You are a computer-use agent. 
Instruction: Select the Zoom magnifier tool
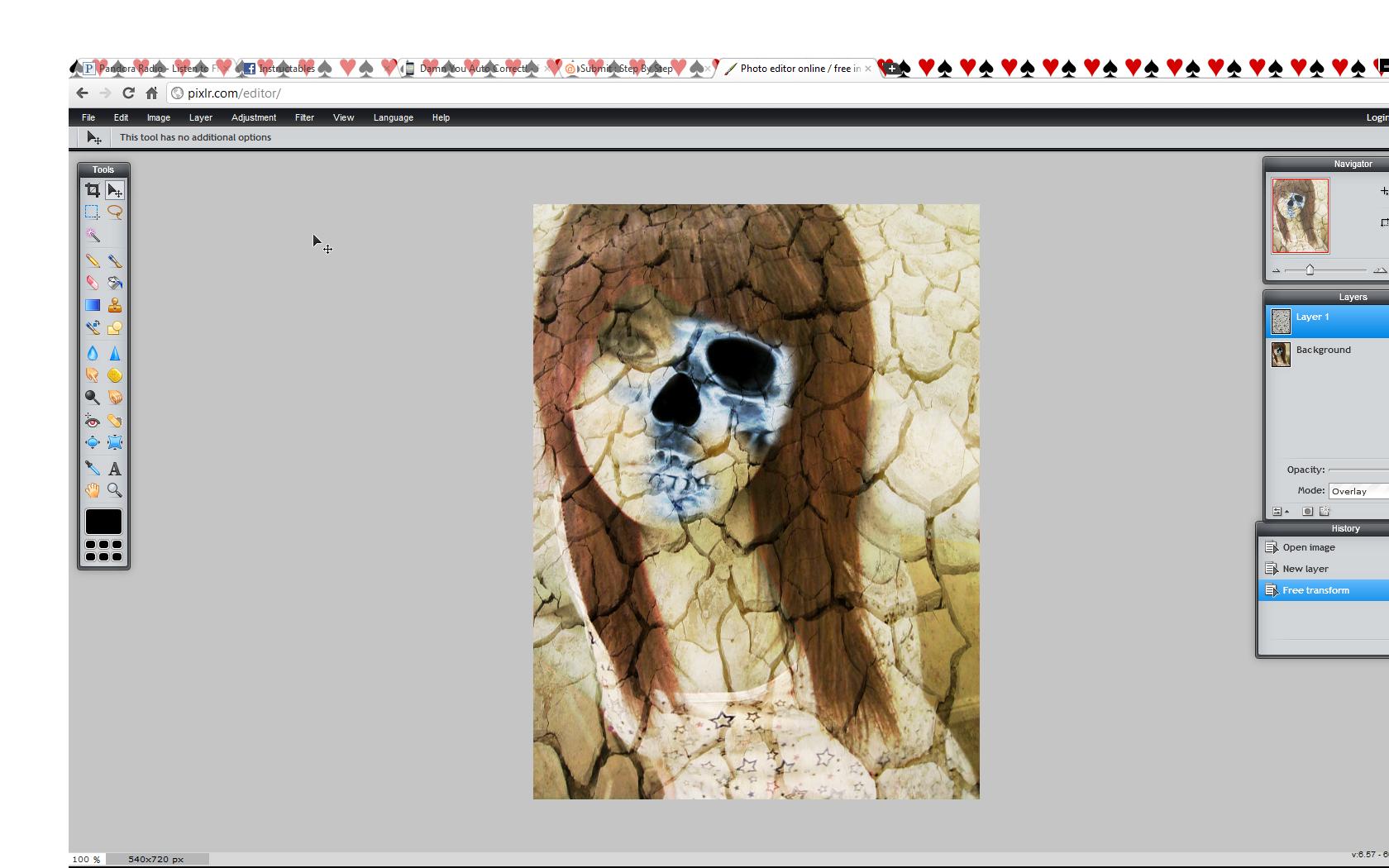pyautogui.click(x=115, y=490)
